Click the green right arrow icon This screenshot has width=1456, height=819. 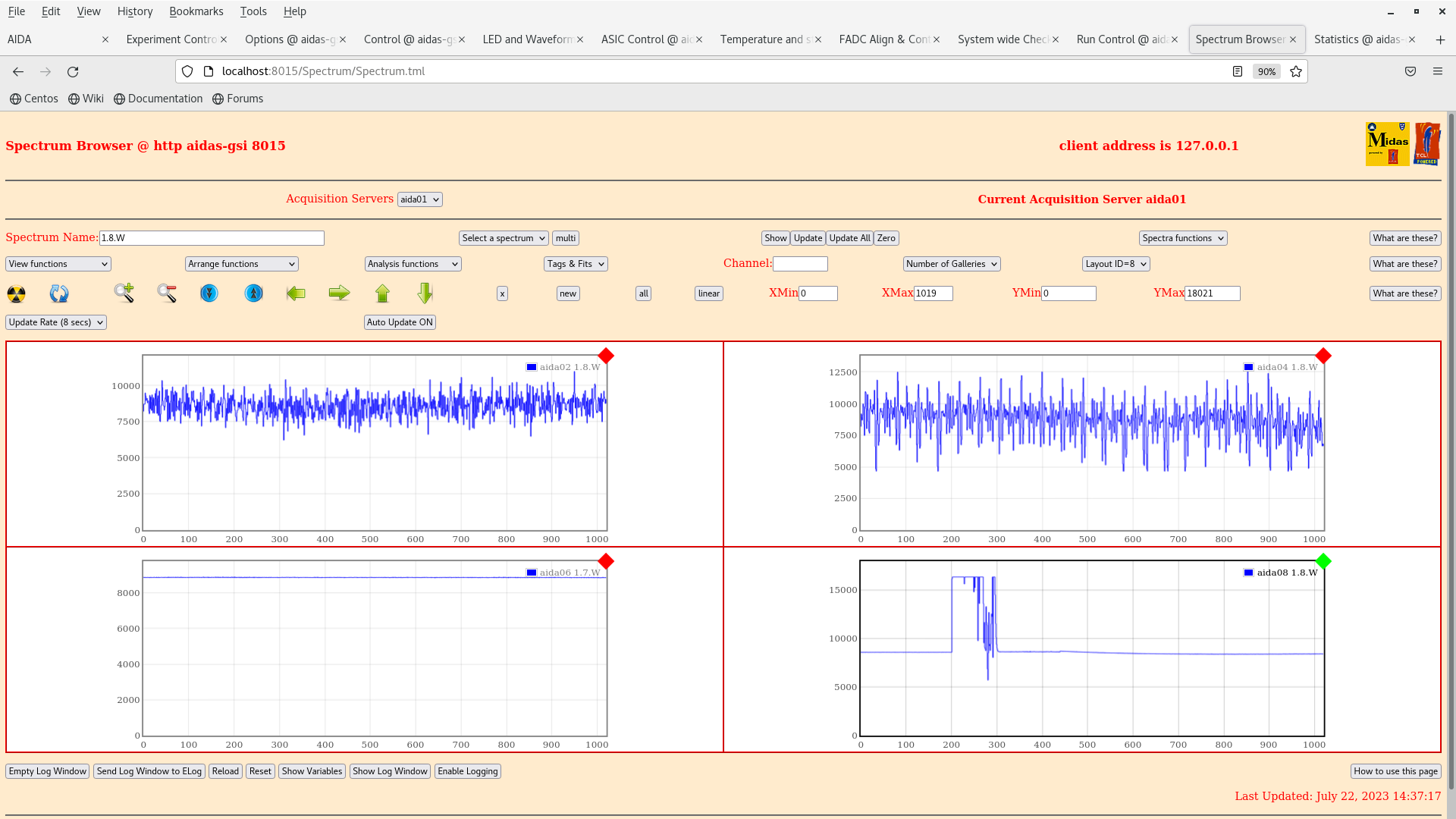point(339,293)
